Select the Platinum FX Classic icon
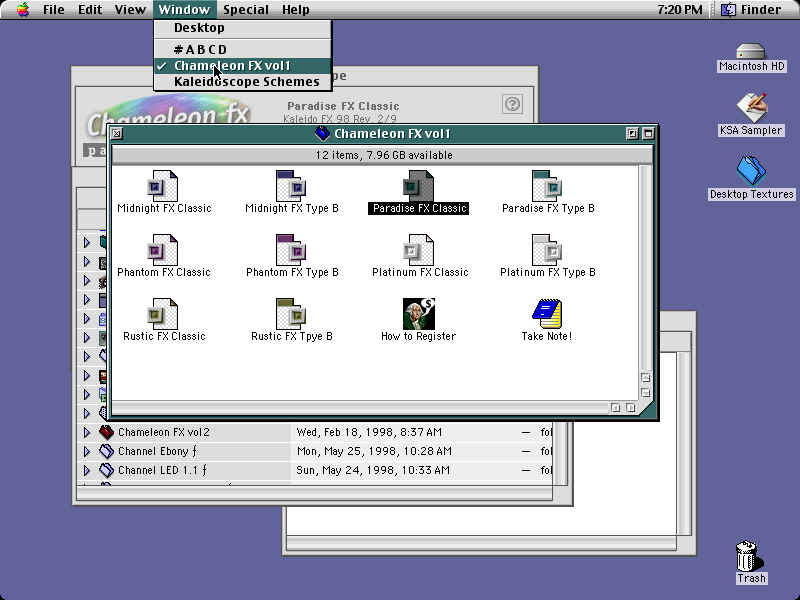 coord(418,250)
